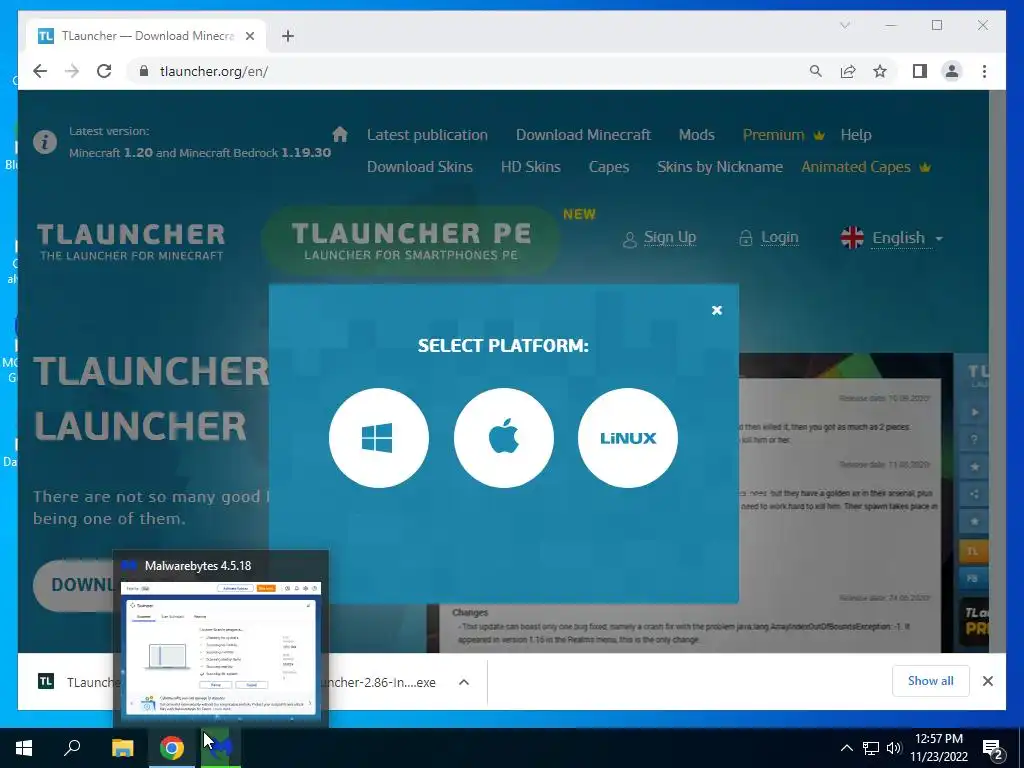Open Latest publication menu item
Image resolution: width=1024 pixels, height=768 pixels.
pos(427,135)
